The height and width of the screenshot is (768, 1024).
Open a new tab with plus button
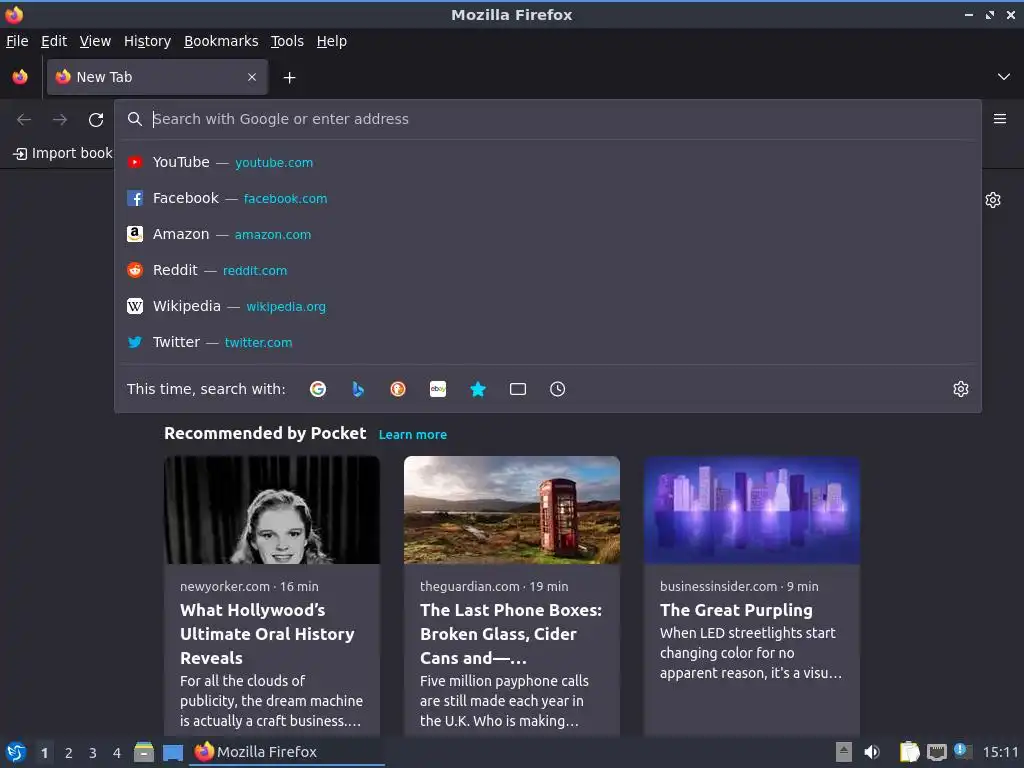click(289, 78)
